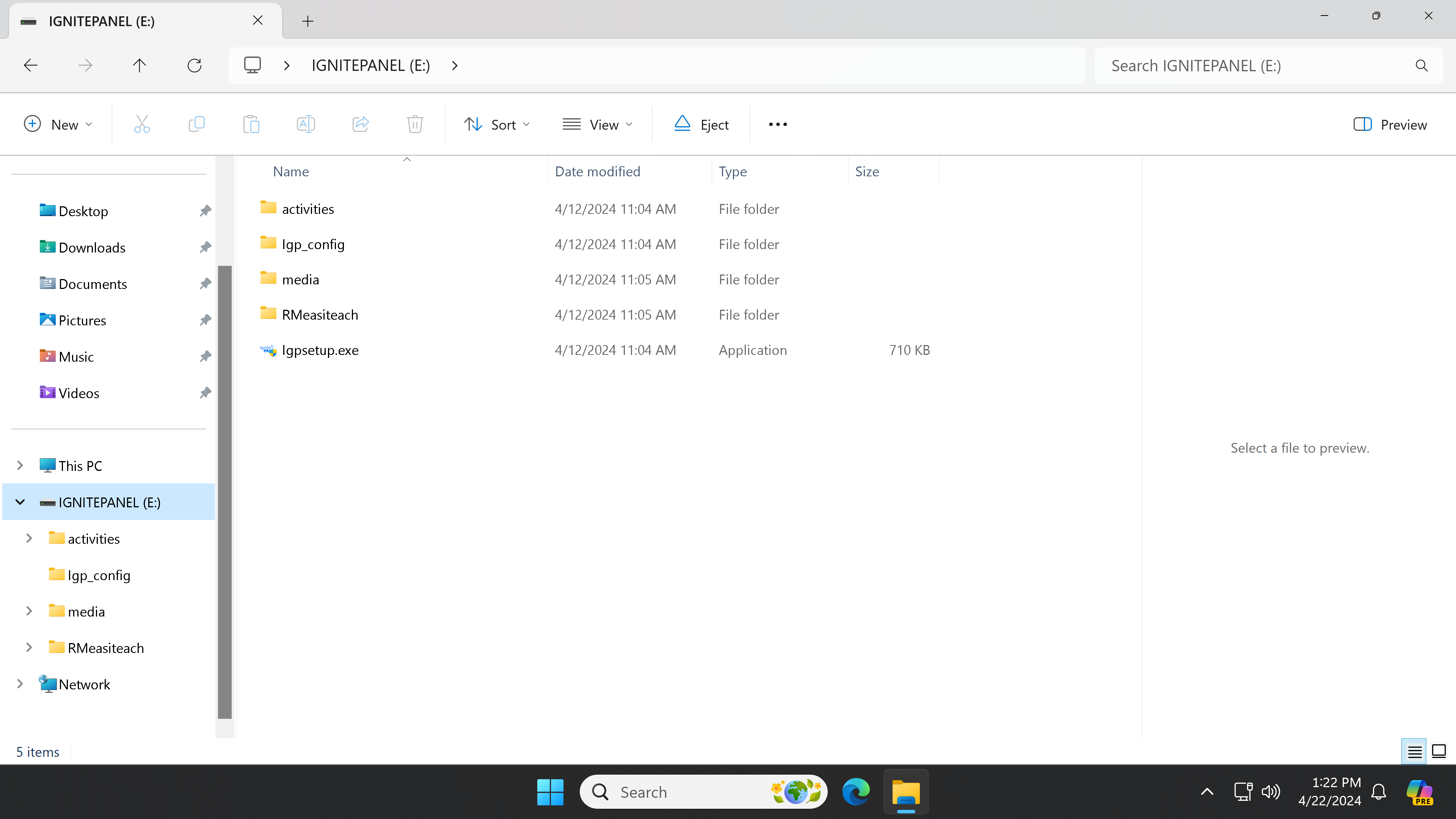Go back with the left arrow
1456x819 pixels.
[x=30, y=66]
